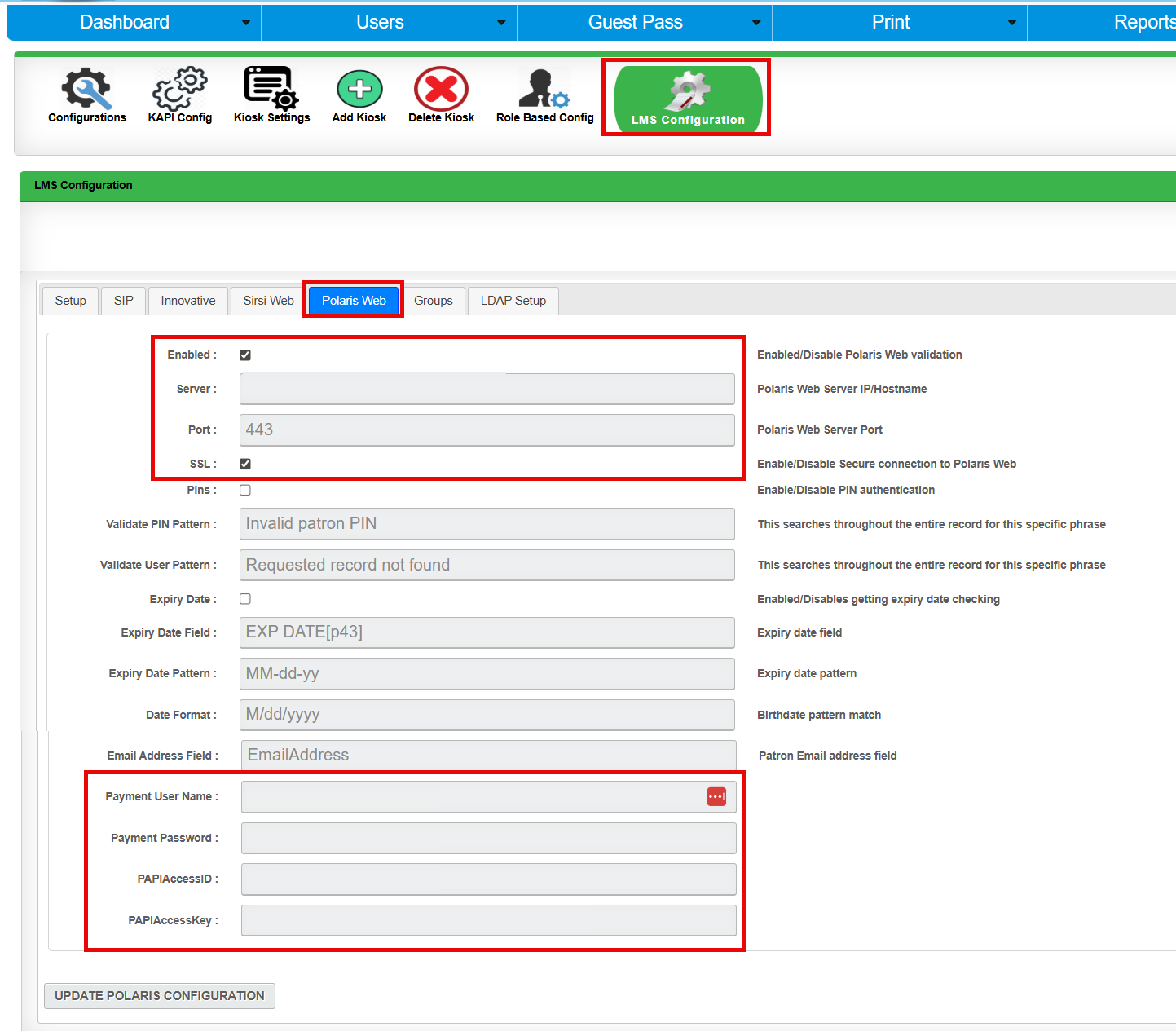
Task: Click the 'LMS Configuration' panel header text
Action: pyautogui.click(x=83, y=185)
